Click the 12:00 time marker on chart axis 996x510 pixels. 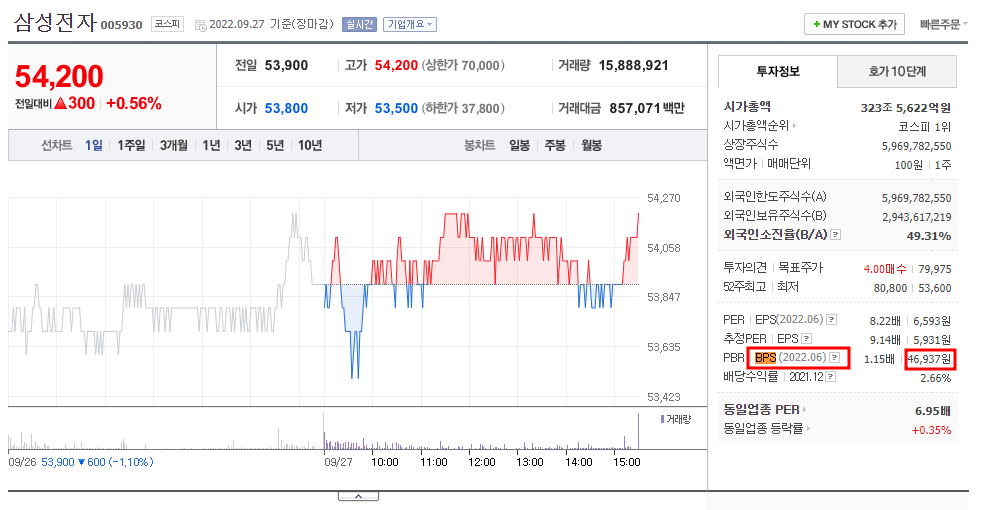pos(482,462)
